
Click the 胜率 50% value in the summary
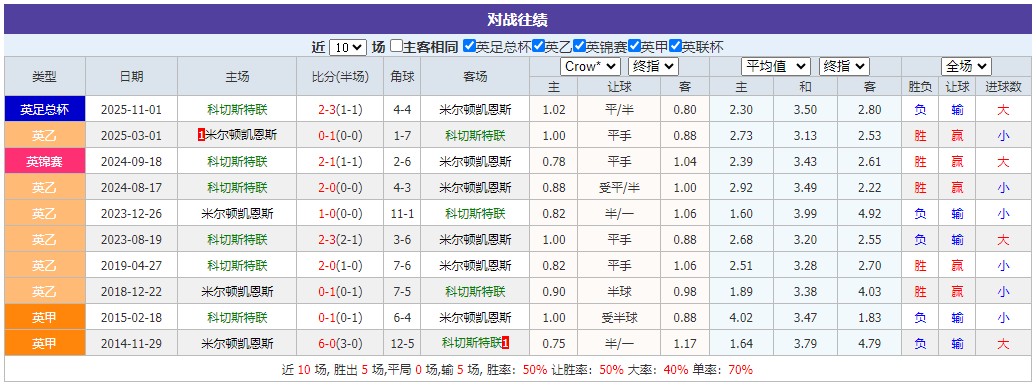(535, 370)
